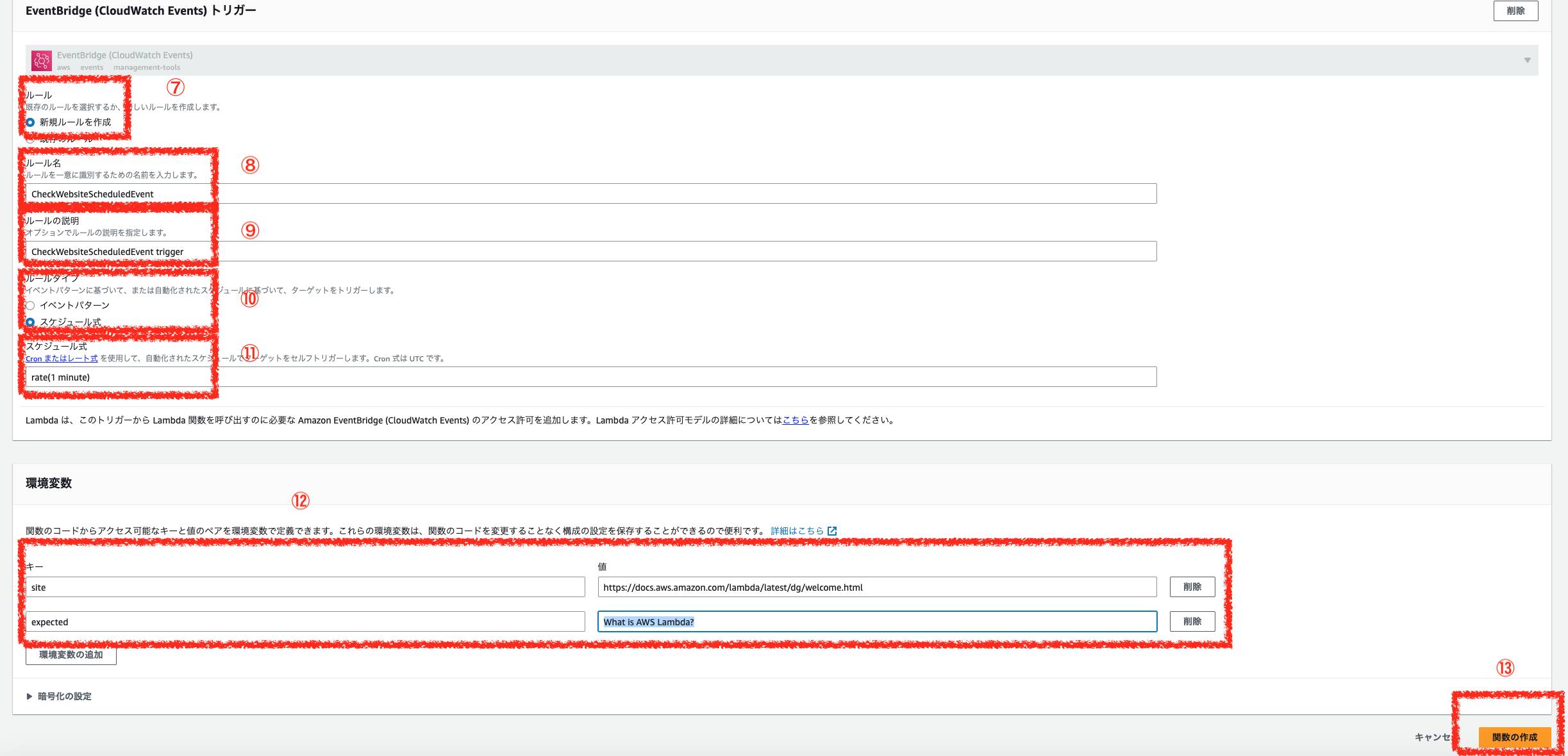1568x756 pixels.
Task: Open the 詳細はこちら link
Action: click(797, 531)
